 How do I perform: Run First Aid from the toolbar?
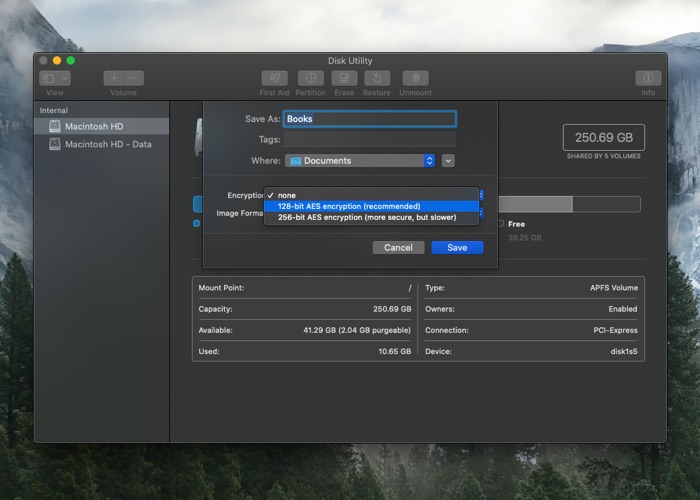(275, 78)
